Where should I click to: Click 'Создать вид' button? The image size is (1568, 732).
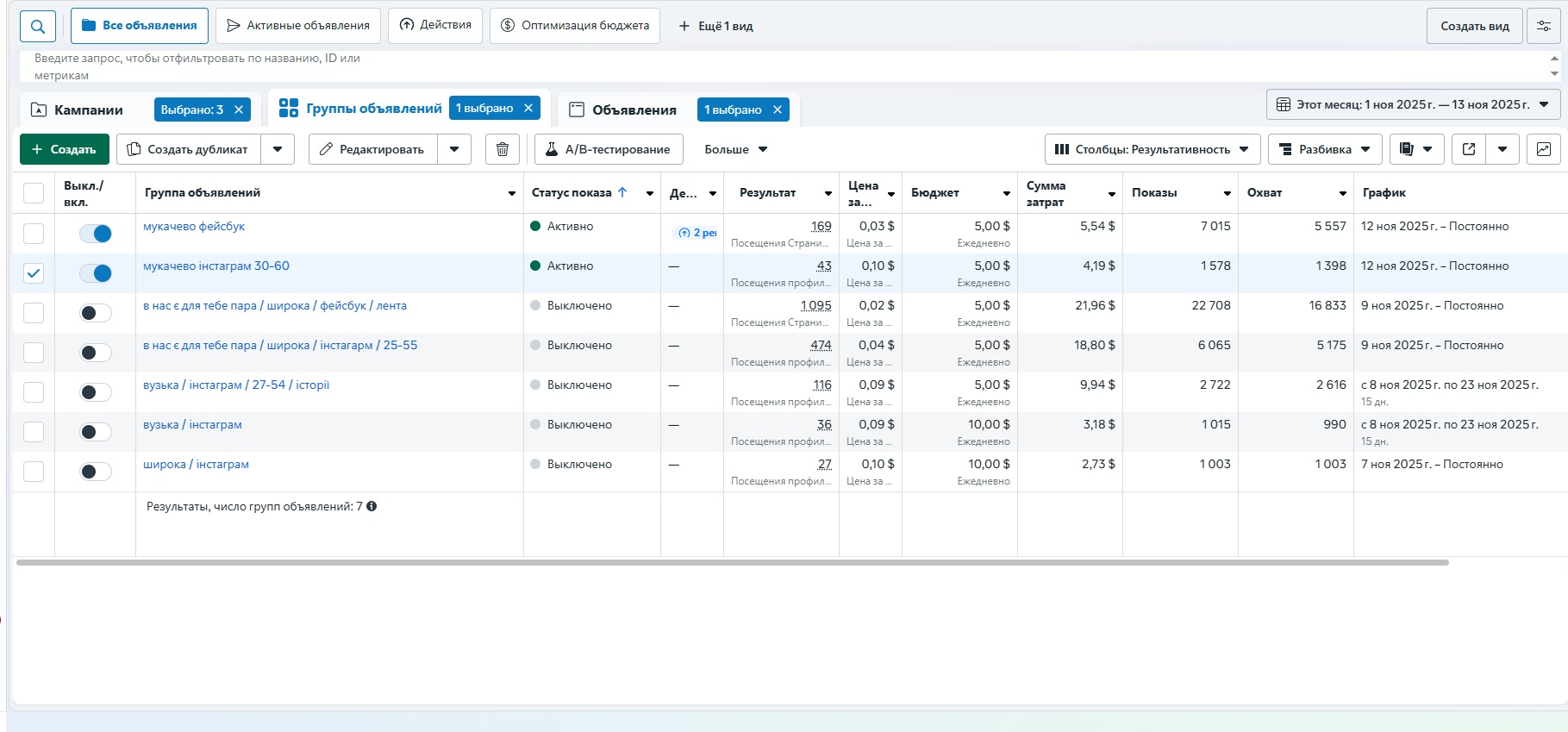tap(1475, 26)
